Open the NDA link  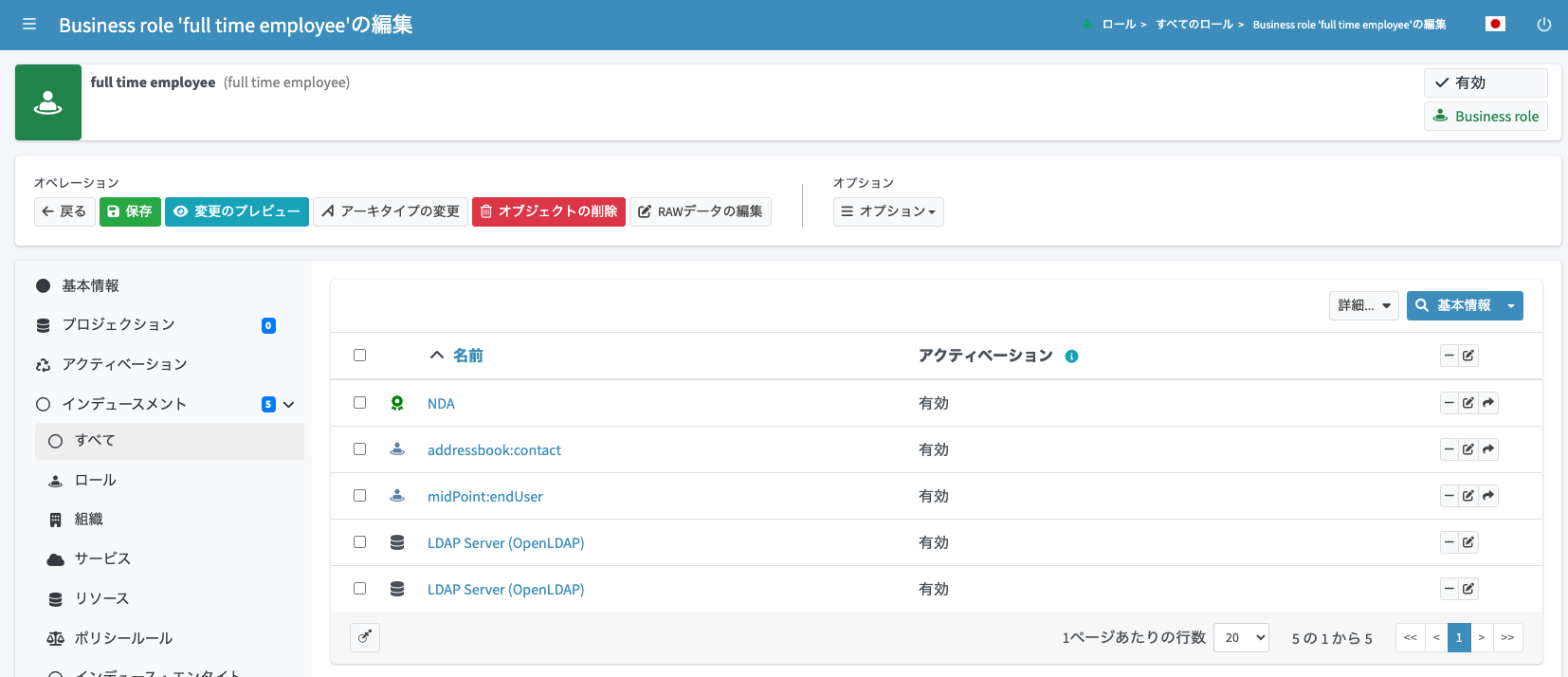point(441,403)
